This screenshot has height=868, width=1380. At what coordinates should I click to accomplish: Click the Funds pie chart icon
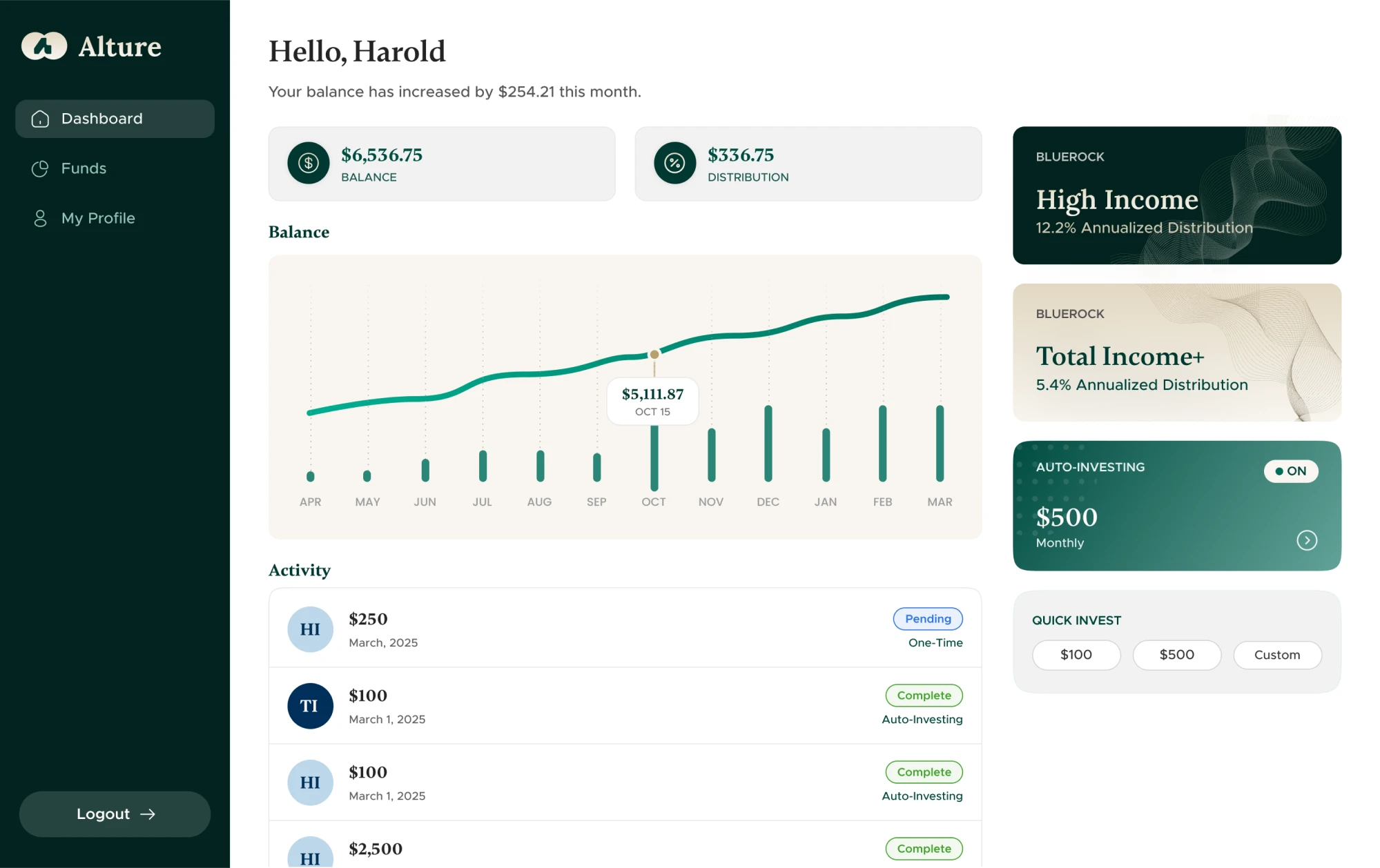point(40,168)
